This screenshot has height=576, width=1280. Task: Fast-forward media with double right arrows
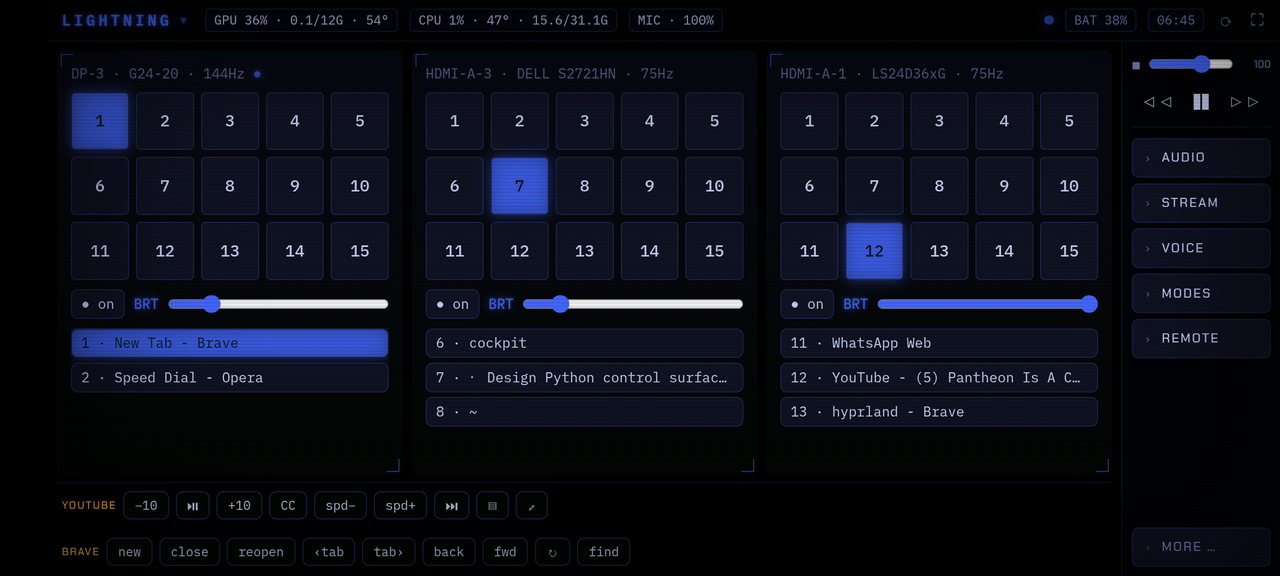click(x=1244, y=102)
